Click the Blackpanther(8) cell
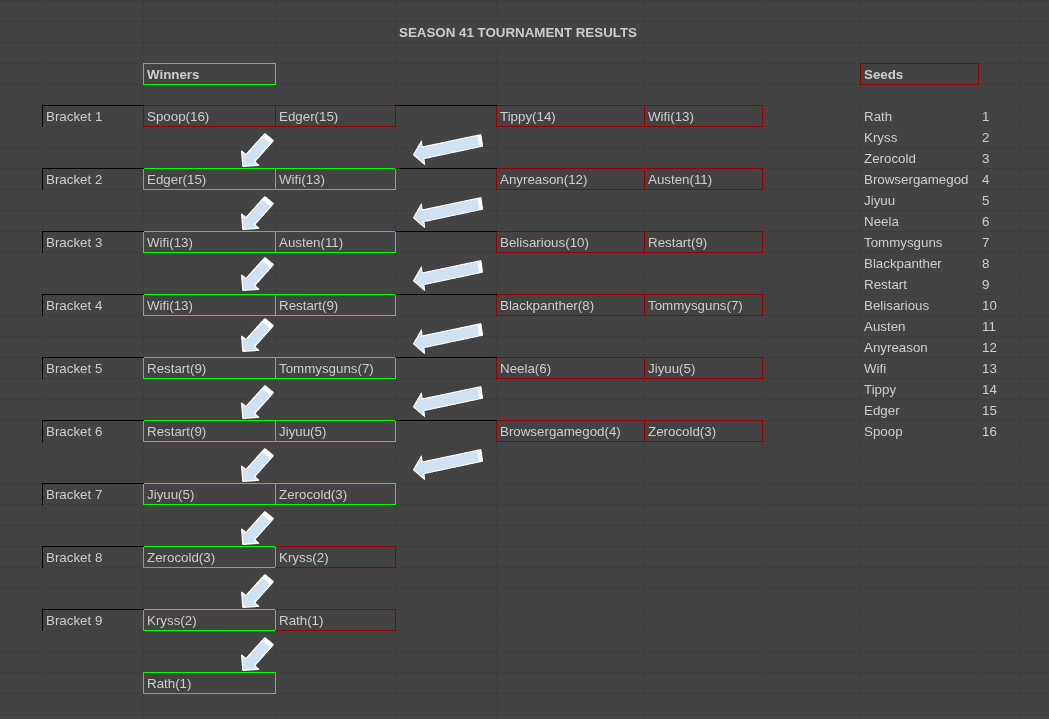This screenshot has width=1049, height=719. coord(570,305)
